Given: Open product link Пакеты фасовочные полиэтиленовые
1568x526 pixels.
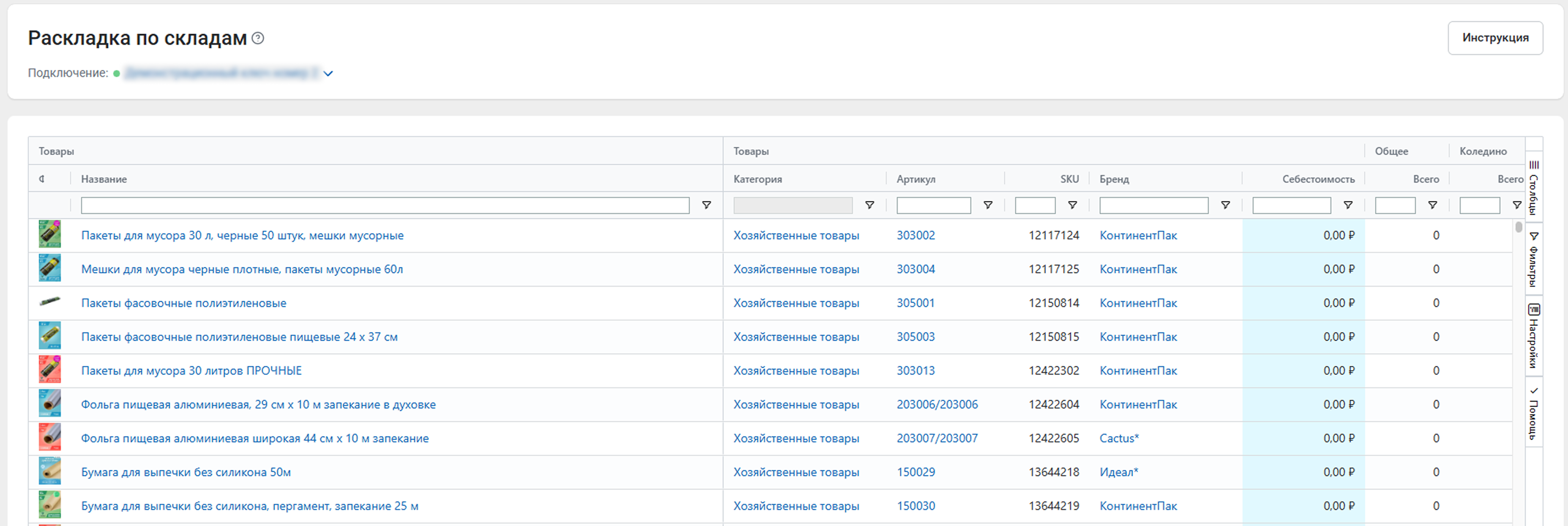Looking at the screenshot, I should pos(183,303).
